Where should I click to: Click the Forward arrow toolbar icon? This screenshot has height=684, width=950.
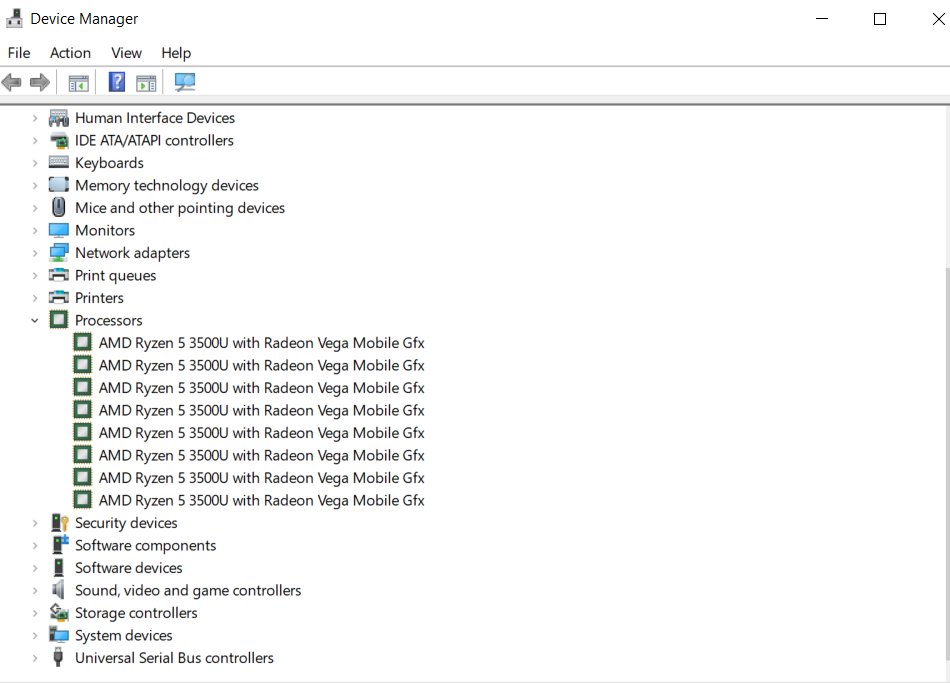tap(40, 82)
